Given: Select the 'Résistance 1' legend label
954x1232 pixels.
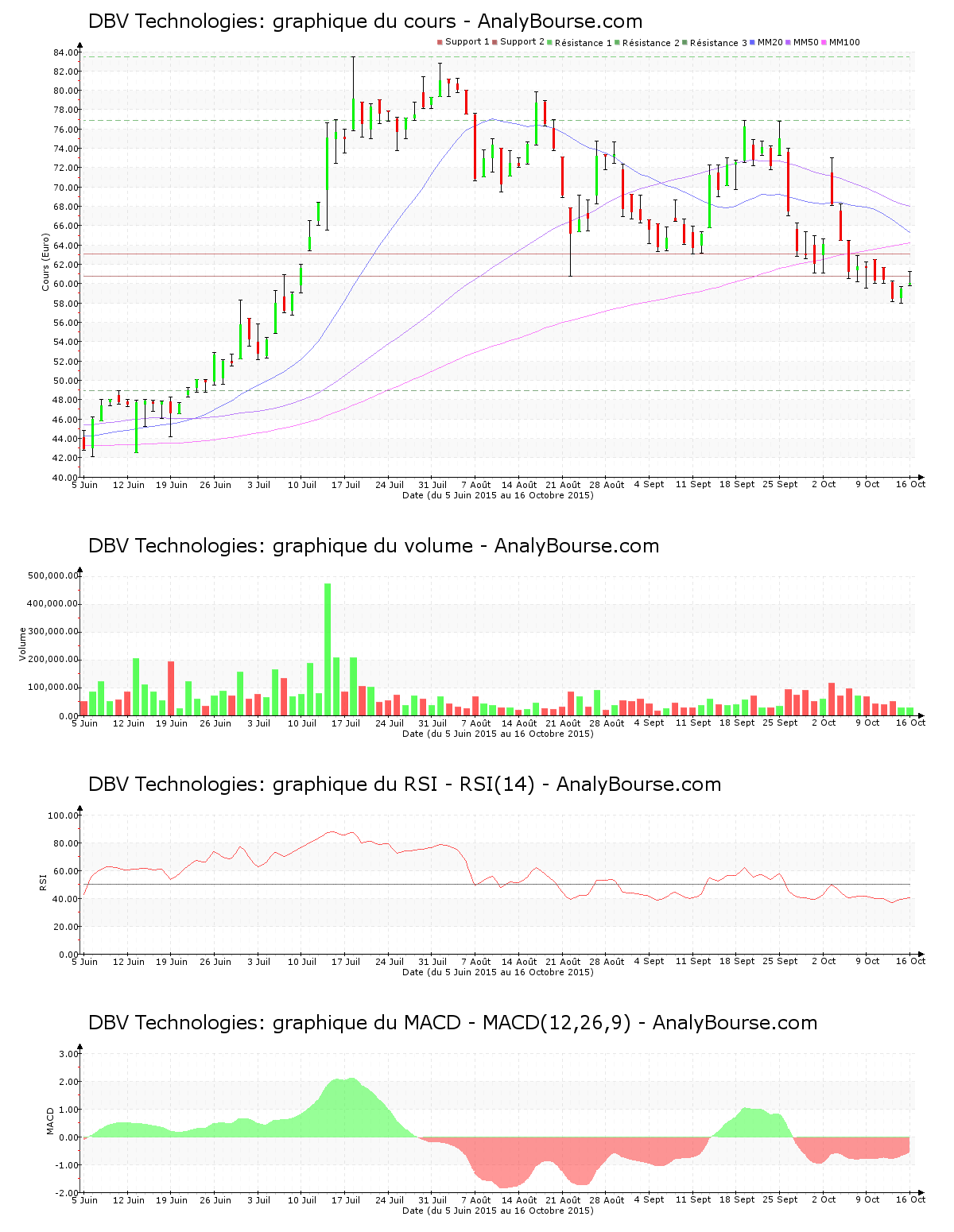Looking at the screenshot, I should pos(584,43).
